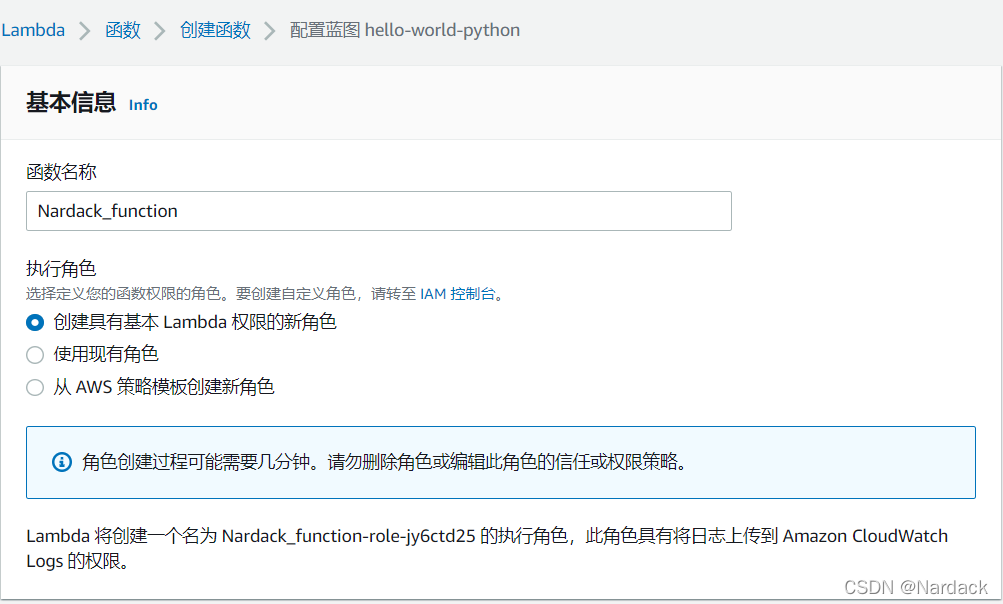Focus the 函数名称 input containing Nardack_function
This screenshot has height=604, width=1003.
[379, 211]
